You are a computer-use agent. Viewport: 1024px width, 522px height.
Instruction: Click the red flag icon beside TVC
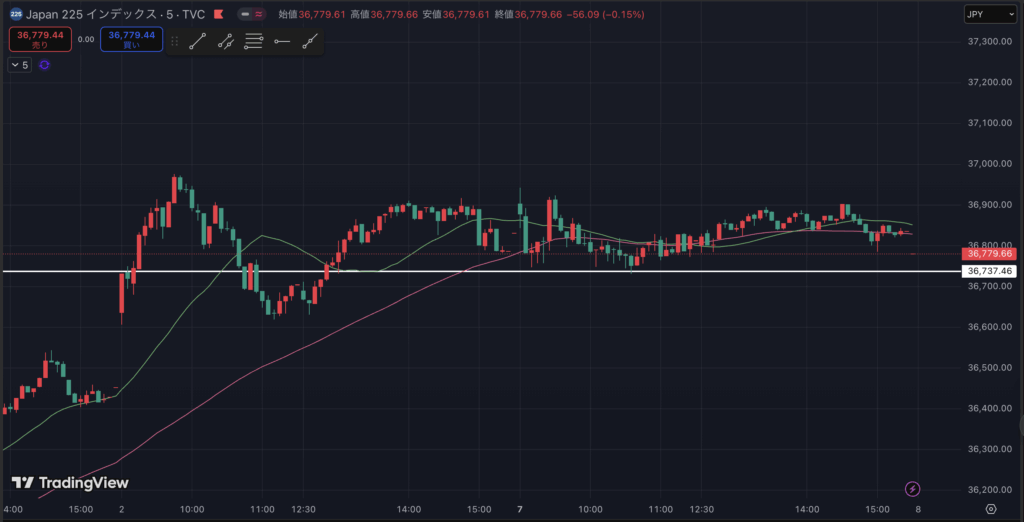point(219,14)
